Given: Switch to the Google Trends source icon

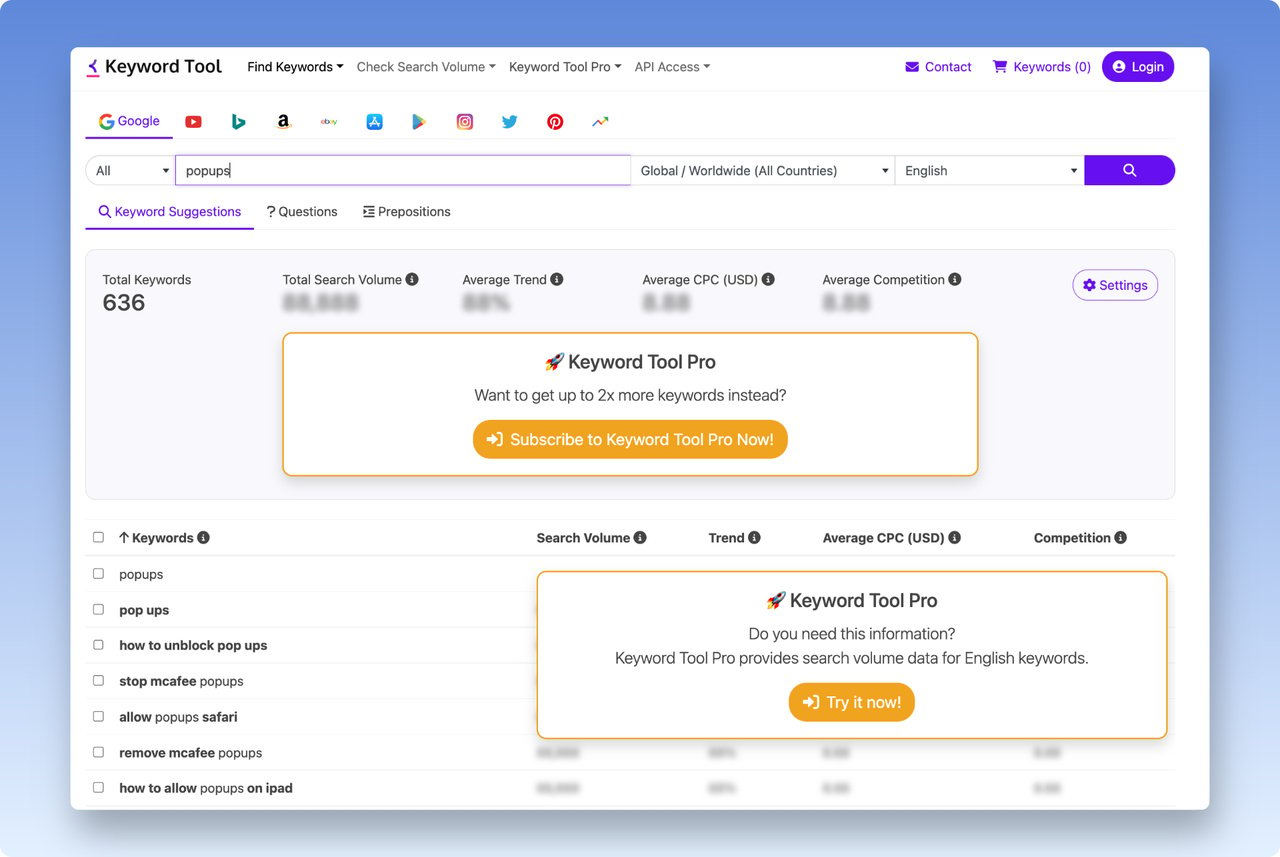Looking at the screenshot, I should (x=600, y=122).
